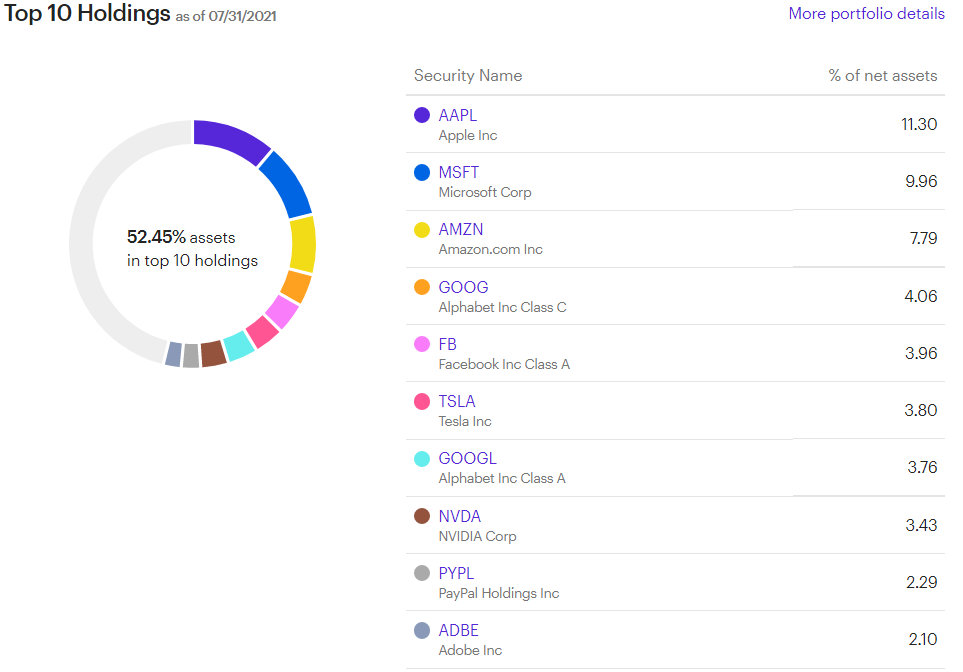The height and width of the screenshot is (672, 963).
Task: Click the Security Name column header
Action: click(x=468, y=76)
